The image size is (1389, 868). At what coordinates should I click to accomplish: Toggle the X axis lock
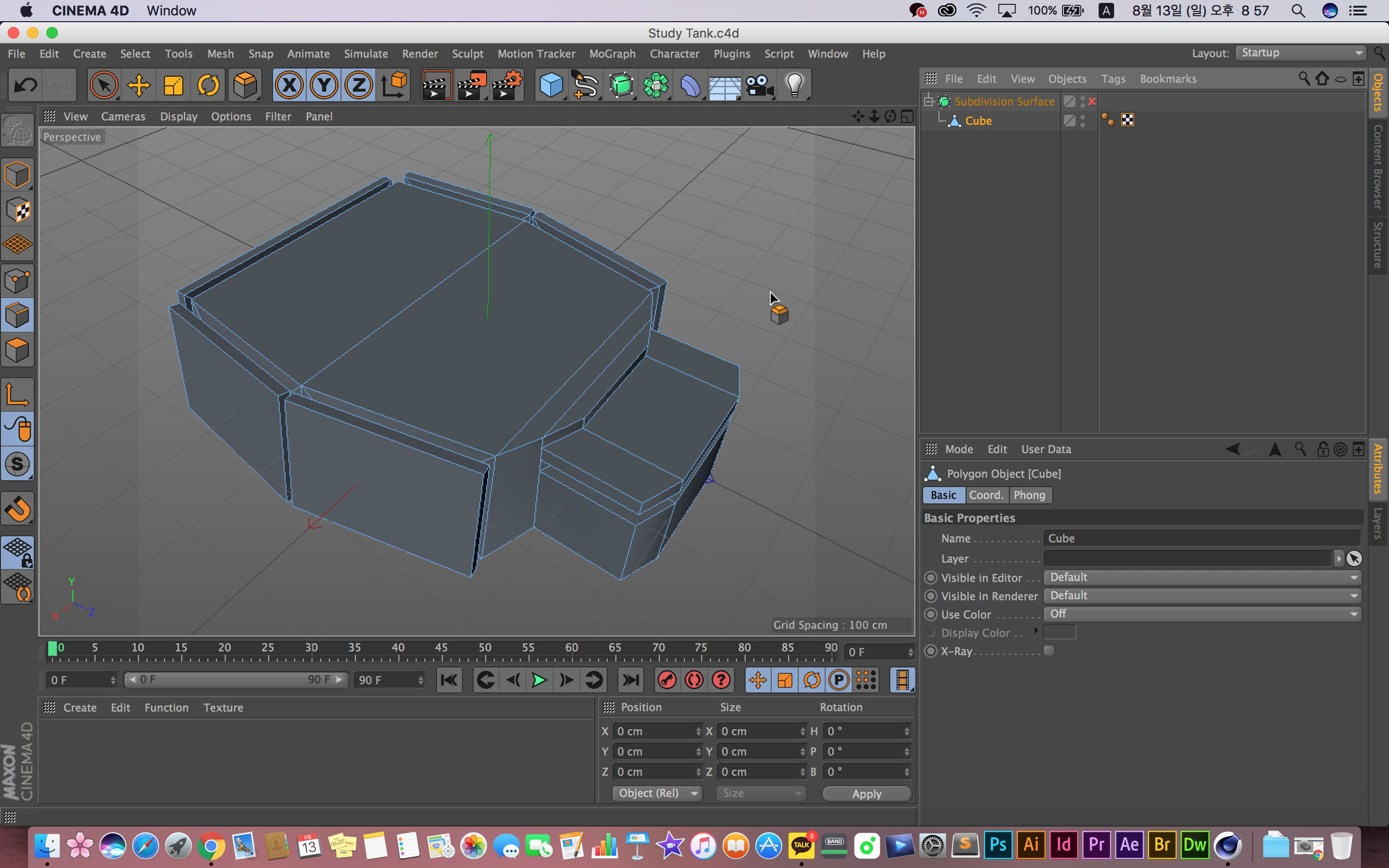point(289,85)
